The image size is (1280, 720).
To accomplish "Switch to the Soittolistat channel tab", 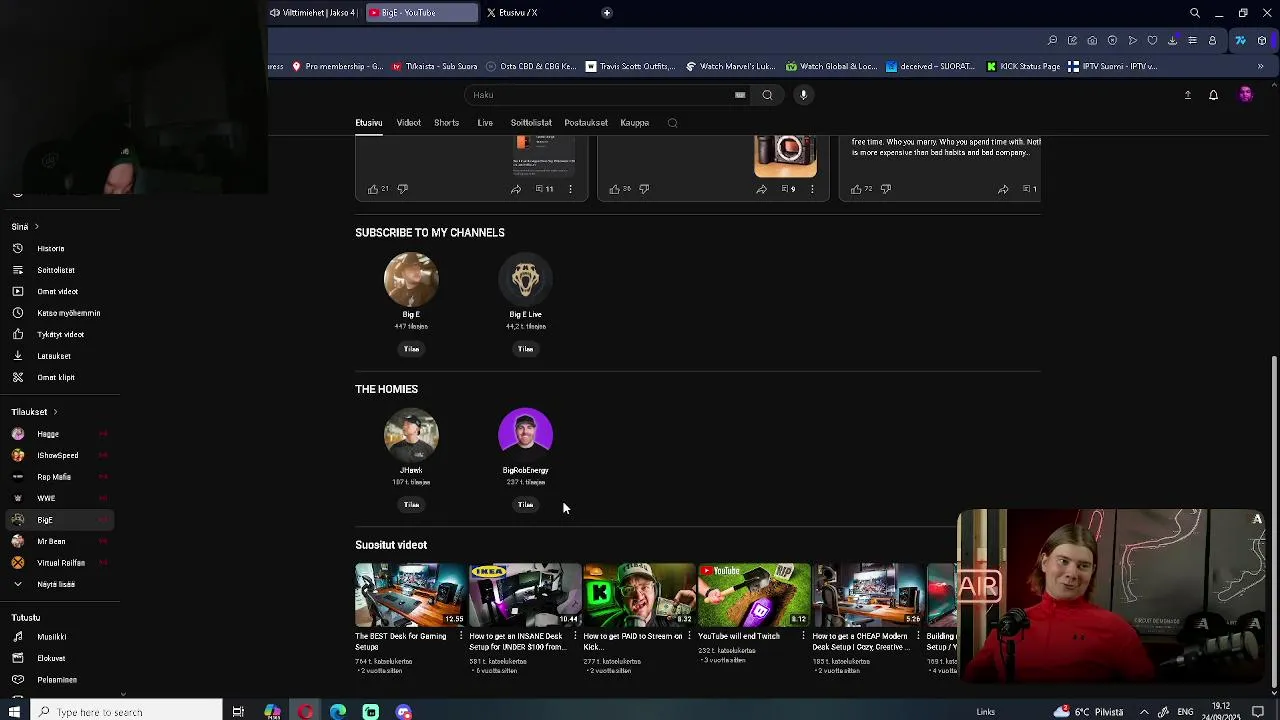I will [531, 123].
